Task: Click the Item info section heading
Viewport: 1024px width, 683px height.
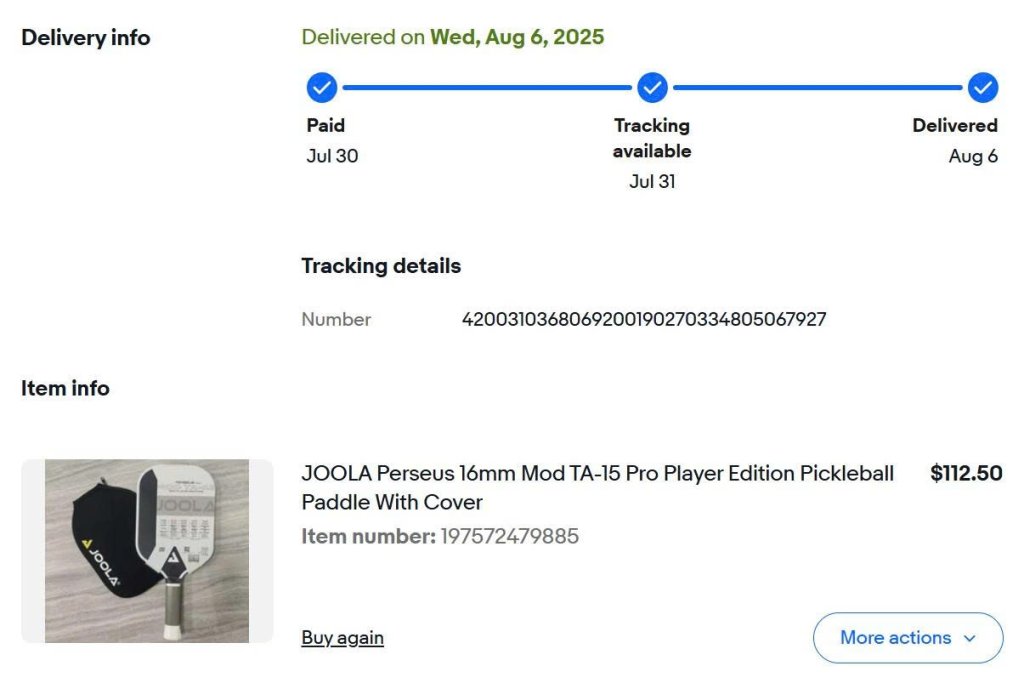Action: (x=65, y=388)
